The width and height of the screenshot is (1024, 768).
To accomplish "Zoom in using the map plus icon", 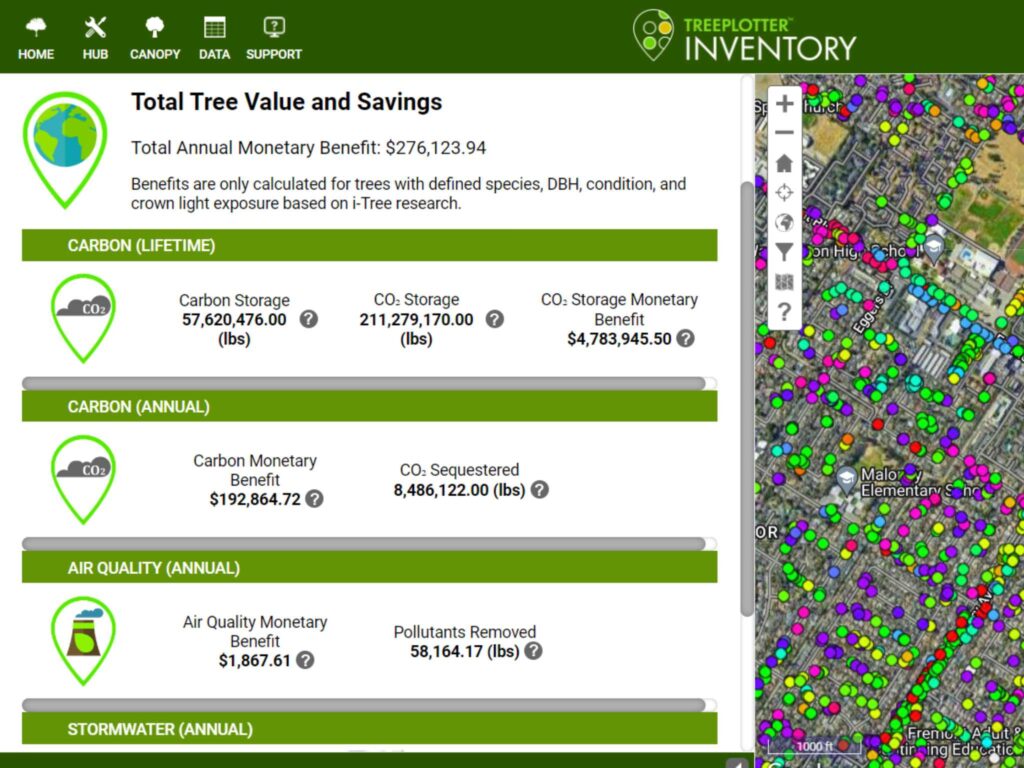I will tap(784, 103).
